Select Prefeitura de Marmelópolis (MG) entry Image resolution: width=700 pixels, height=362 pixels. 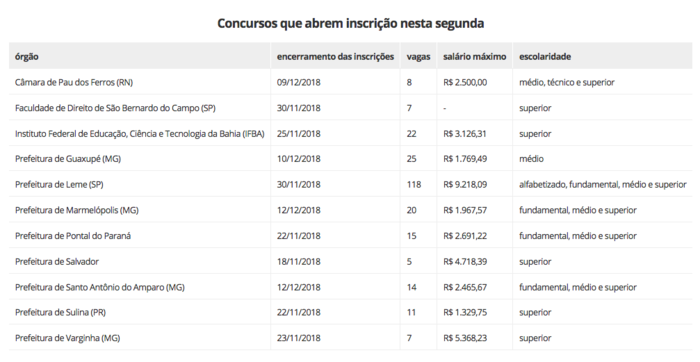[77, 210]
